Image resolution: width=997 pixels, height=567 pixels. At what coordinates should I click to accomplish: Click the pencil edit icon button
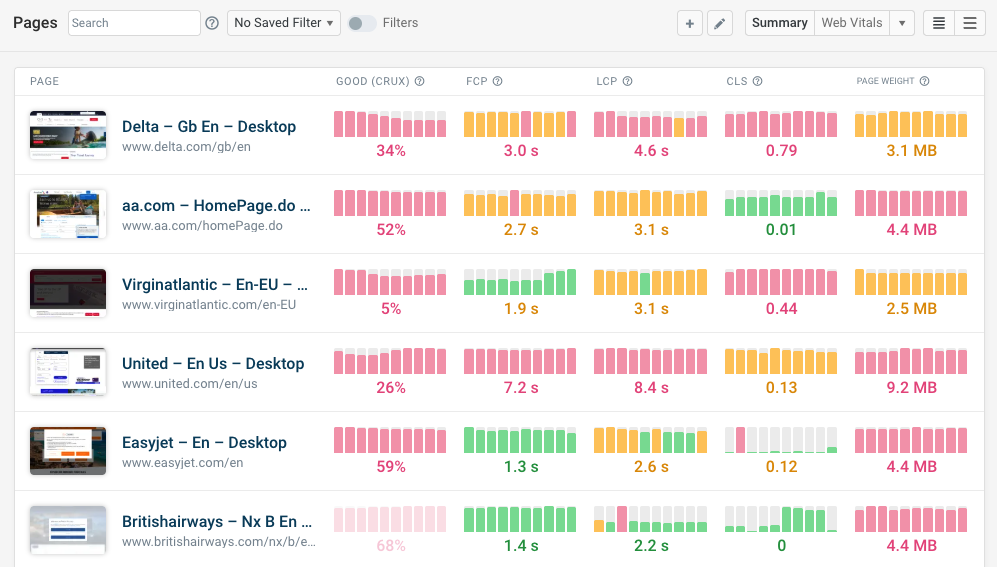pos(720,24)
